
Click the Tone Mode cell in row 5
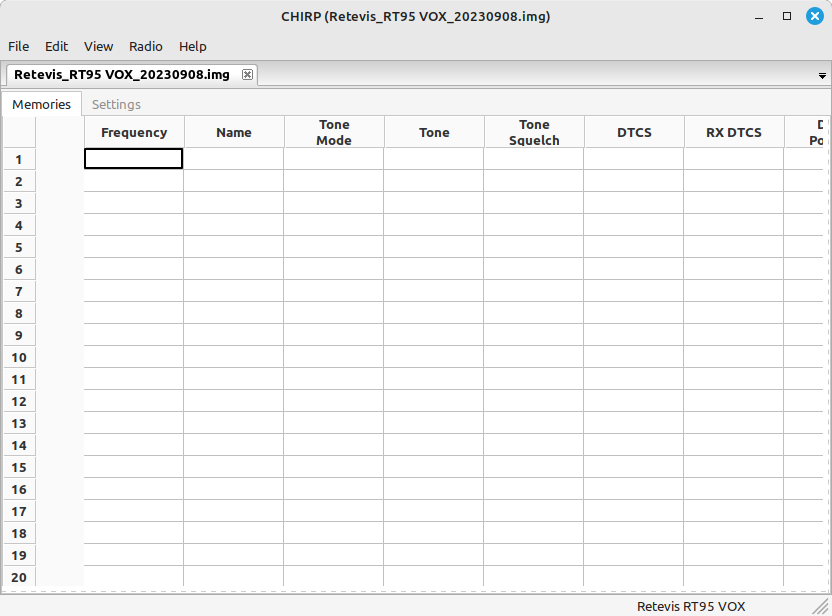pyautogui.click(x=334, y=247)
